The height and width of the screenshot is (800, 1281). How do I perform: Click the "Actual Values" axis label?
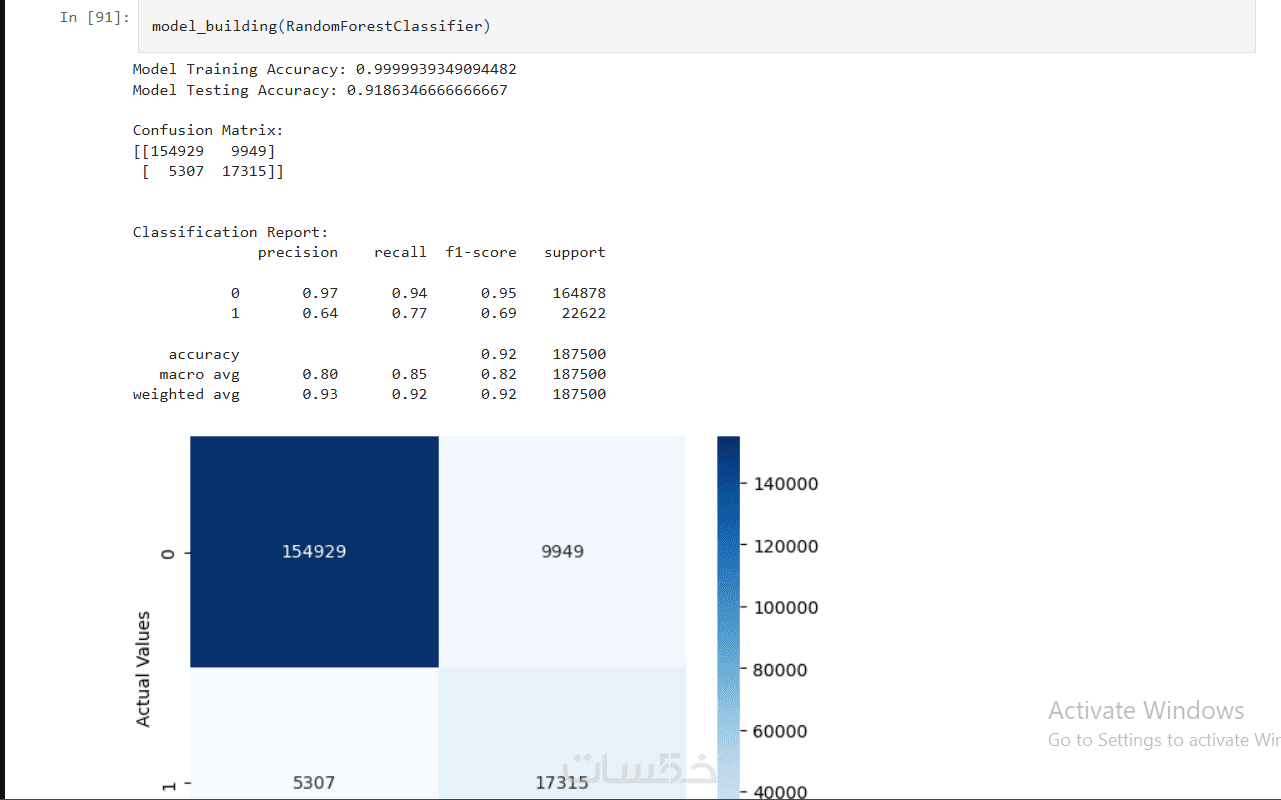click(143, 669)
